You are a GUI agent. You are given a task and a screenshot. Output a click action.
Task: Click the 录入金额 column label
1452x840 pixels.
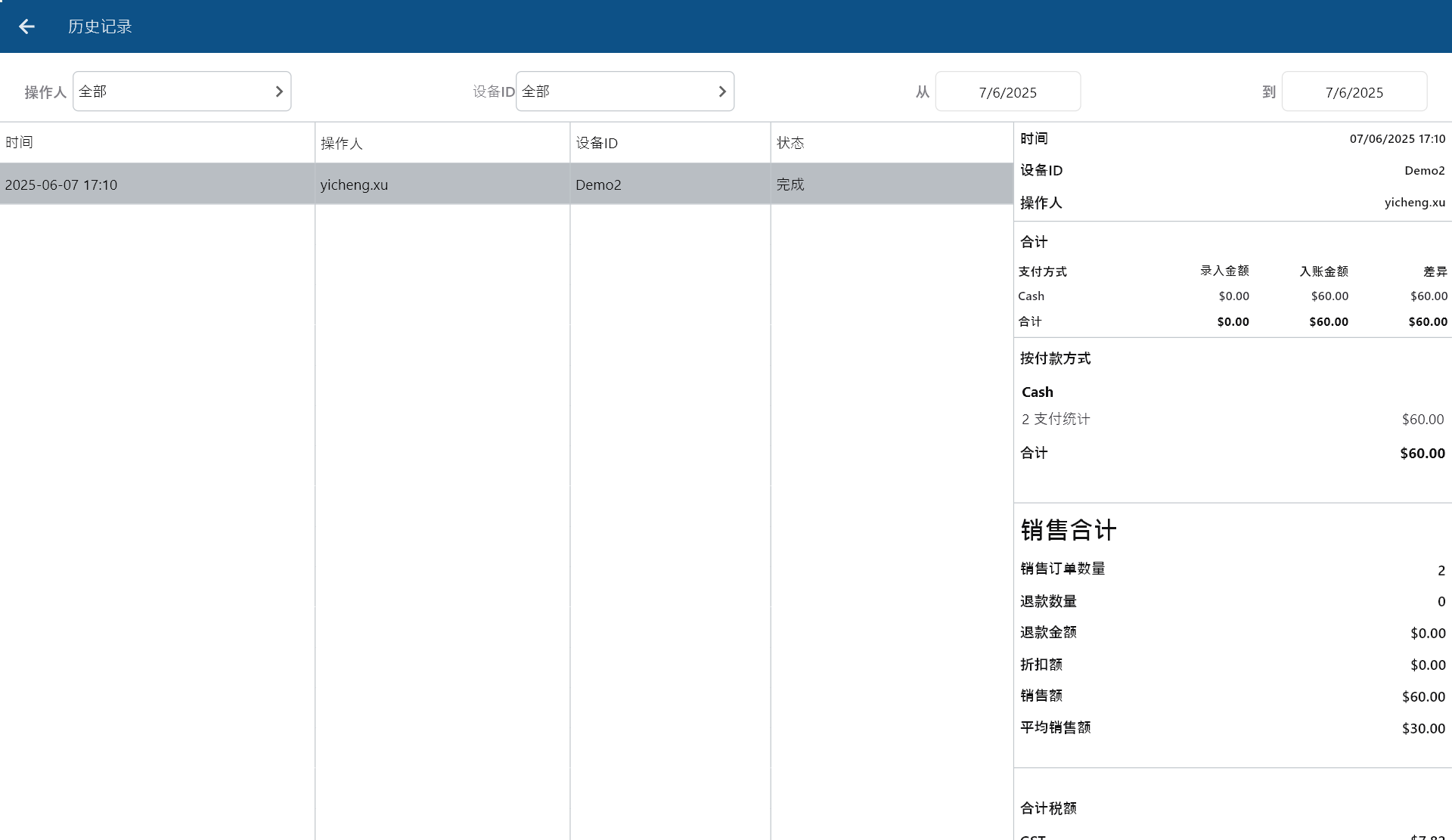1224,271
